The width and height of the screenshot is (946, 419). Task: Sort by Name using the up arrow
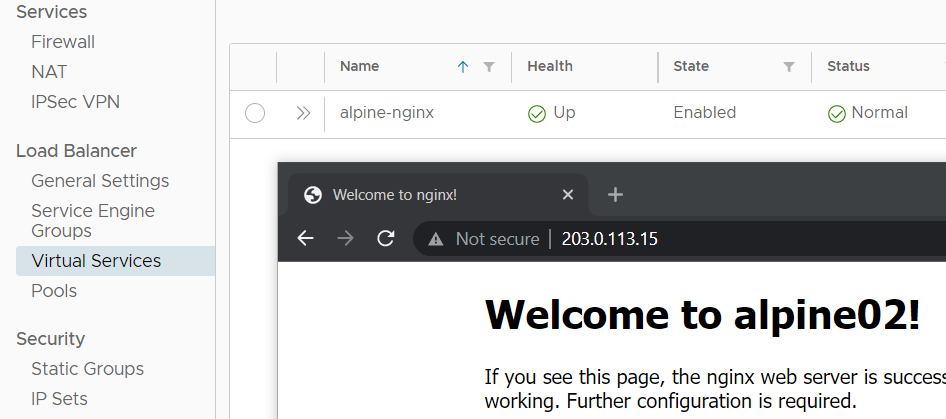click(463, 67)
